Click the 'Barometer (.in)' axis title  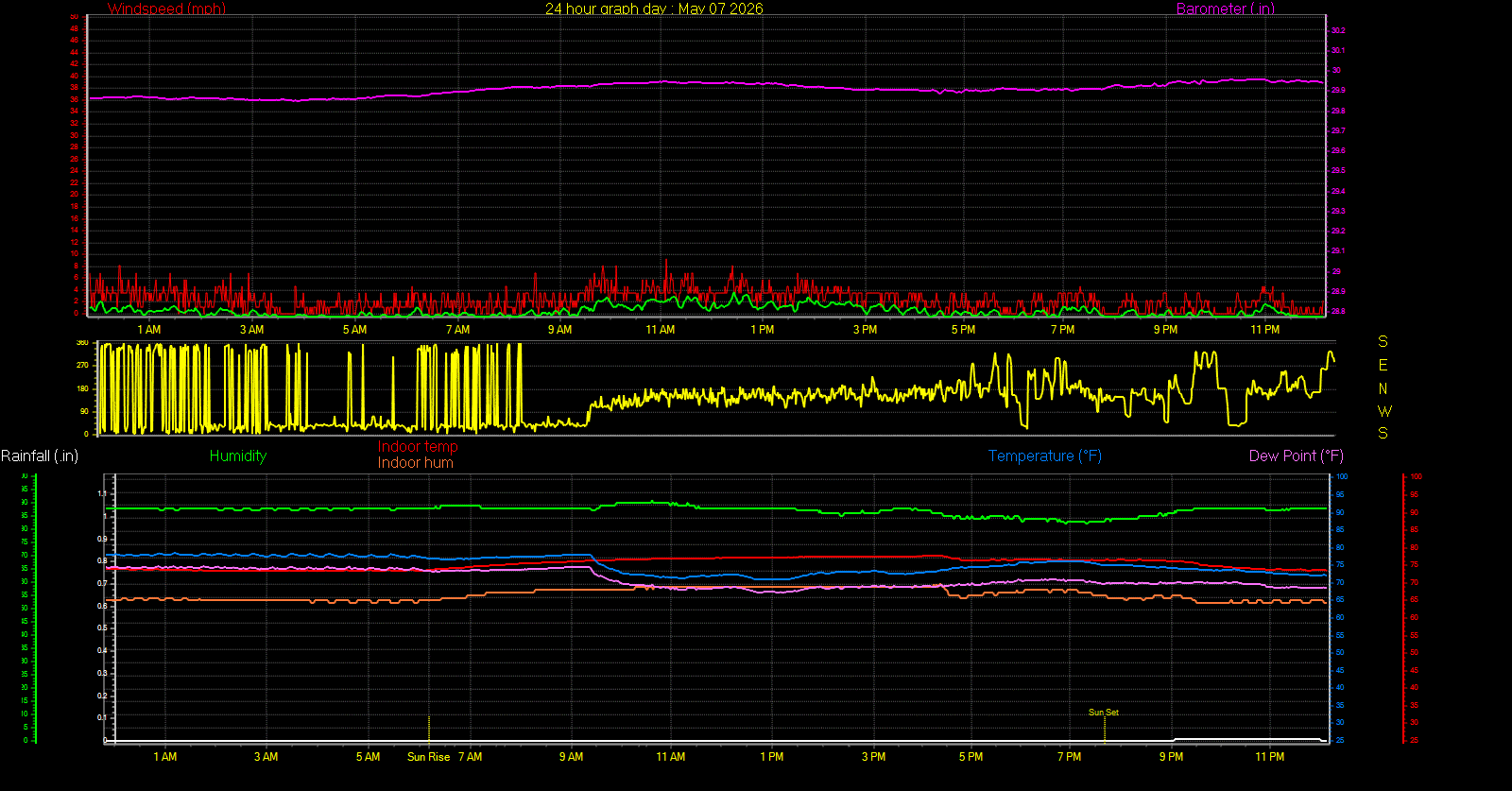click(1225, 9)
